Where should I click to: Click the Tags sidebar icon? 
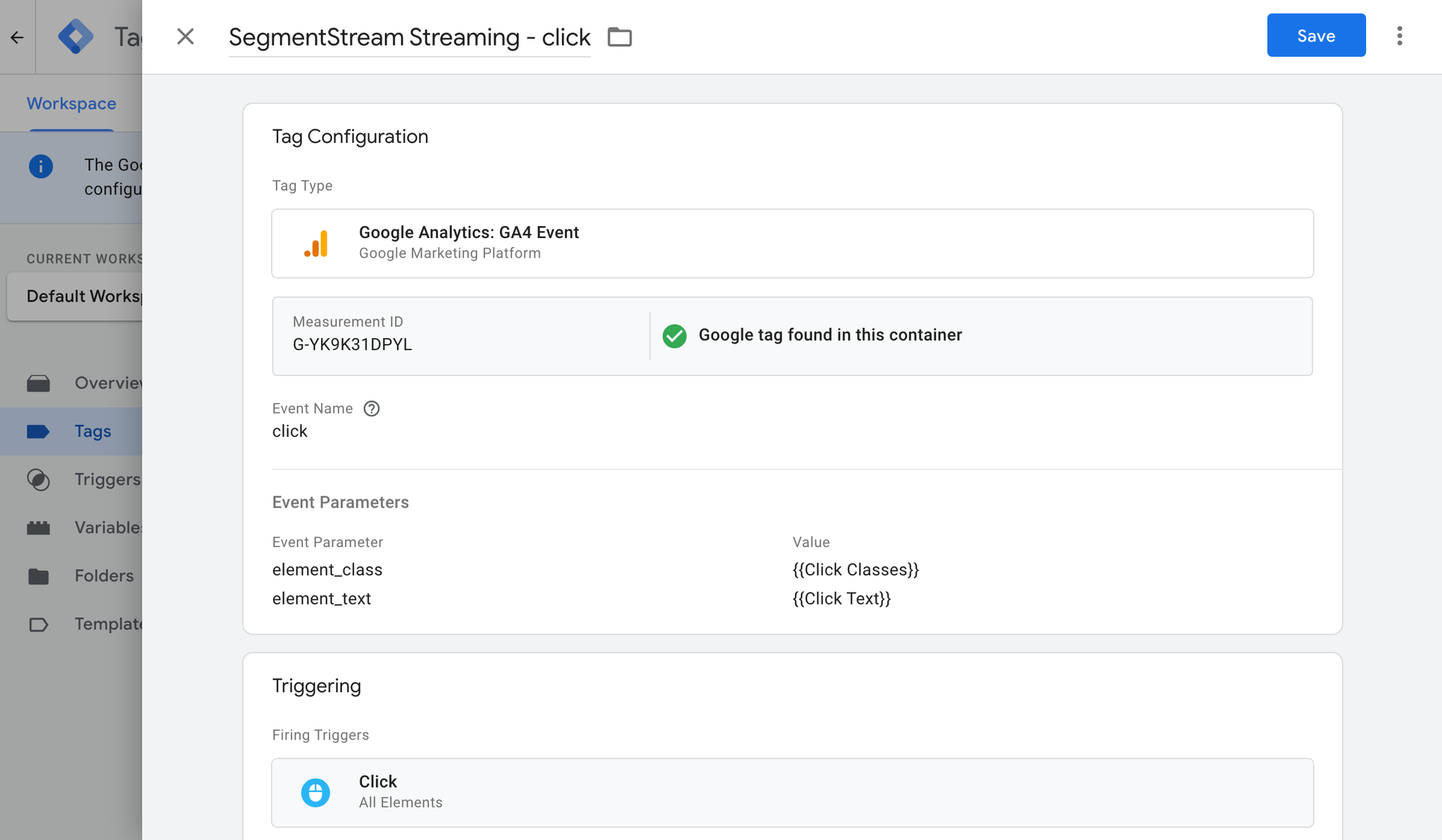(x=39, y=431)
